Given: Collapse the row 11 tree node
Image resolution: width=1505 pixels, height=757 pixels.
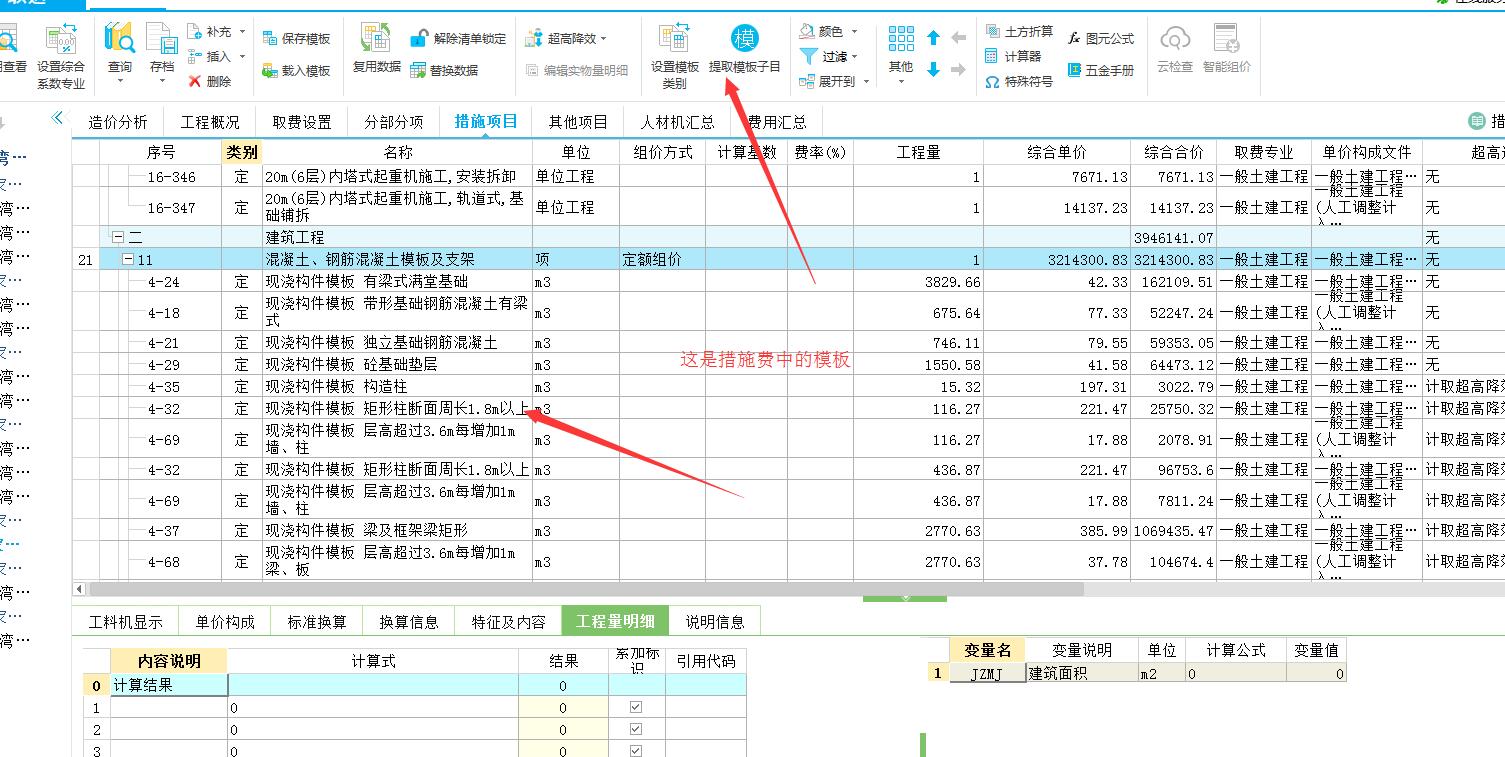Looking at the screenshot, I should coord(128,260).
